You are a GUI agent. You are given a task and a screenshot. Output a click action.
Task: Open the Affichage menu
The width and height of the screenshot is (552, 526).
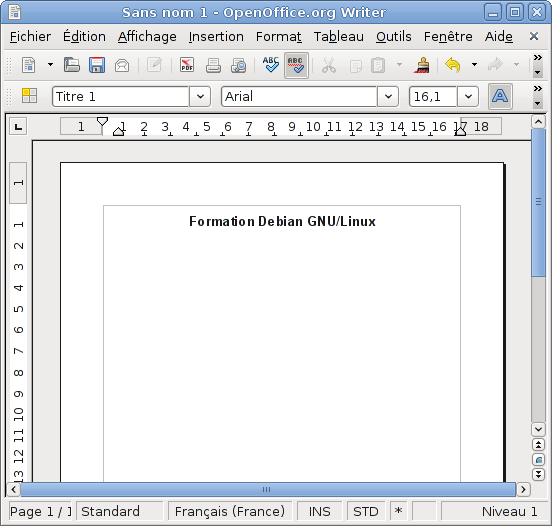(147, 37)
